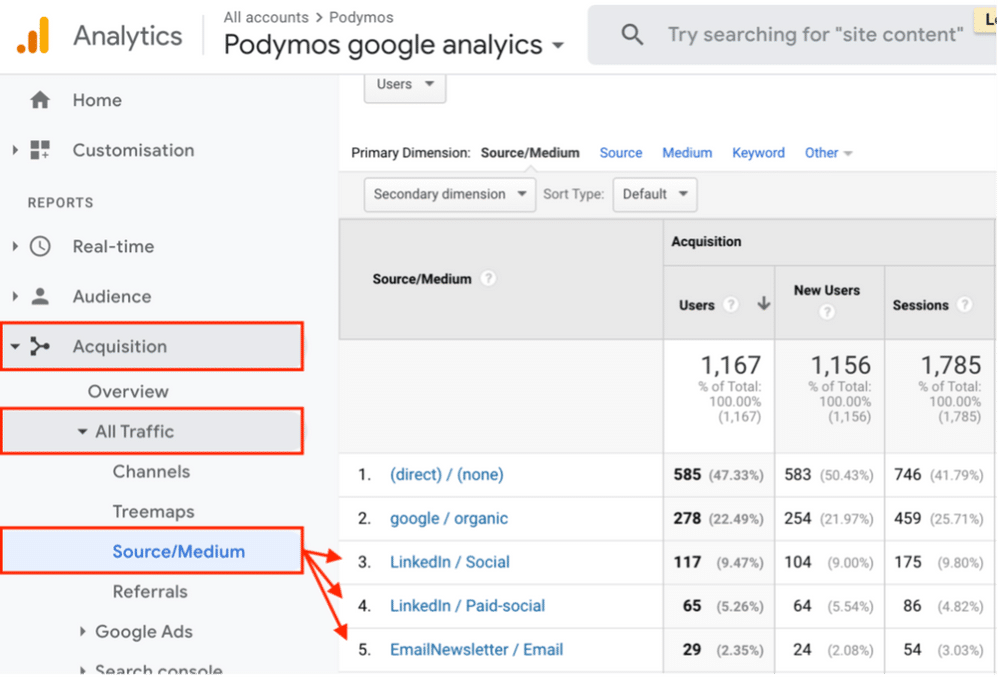Expand the Google Ads submenu

click(x=84, y=632)
